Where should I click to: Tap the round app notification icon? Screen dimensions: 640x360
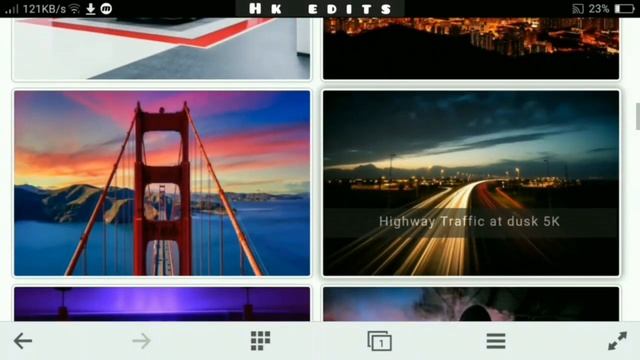point(106,9)
